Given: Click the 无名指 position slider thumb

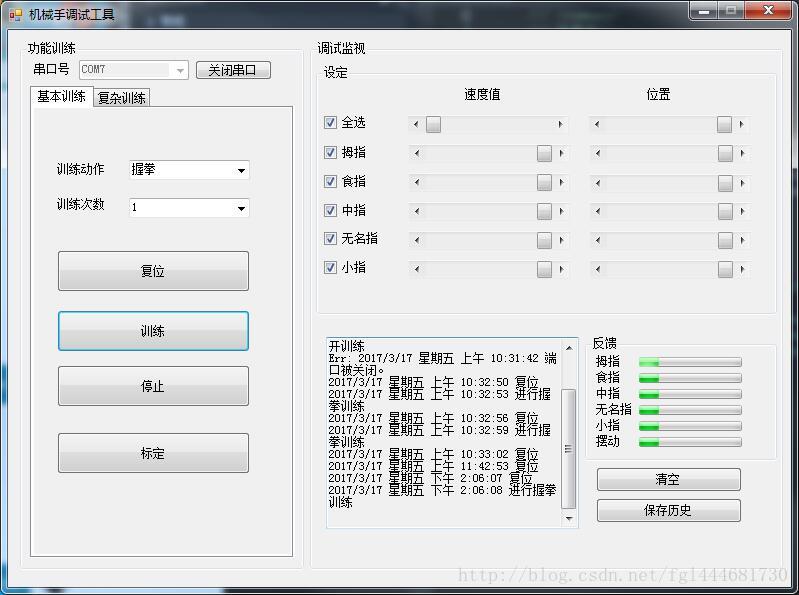Looking at the screenshot, I should (x=725, y=240).
